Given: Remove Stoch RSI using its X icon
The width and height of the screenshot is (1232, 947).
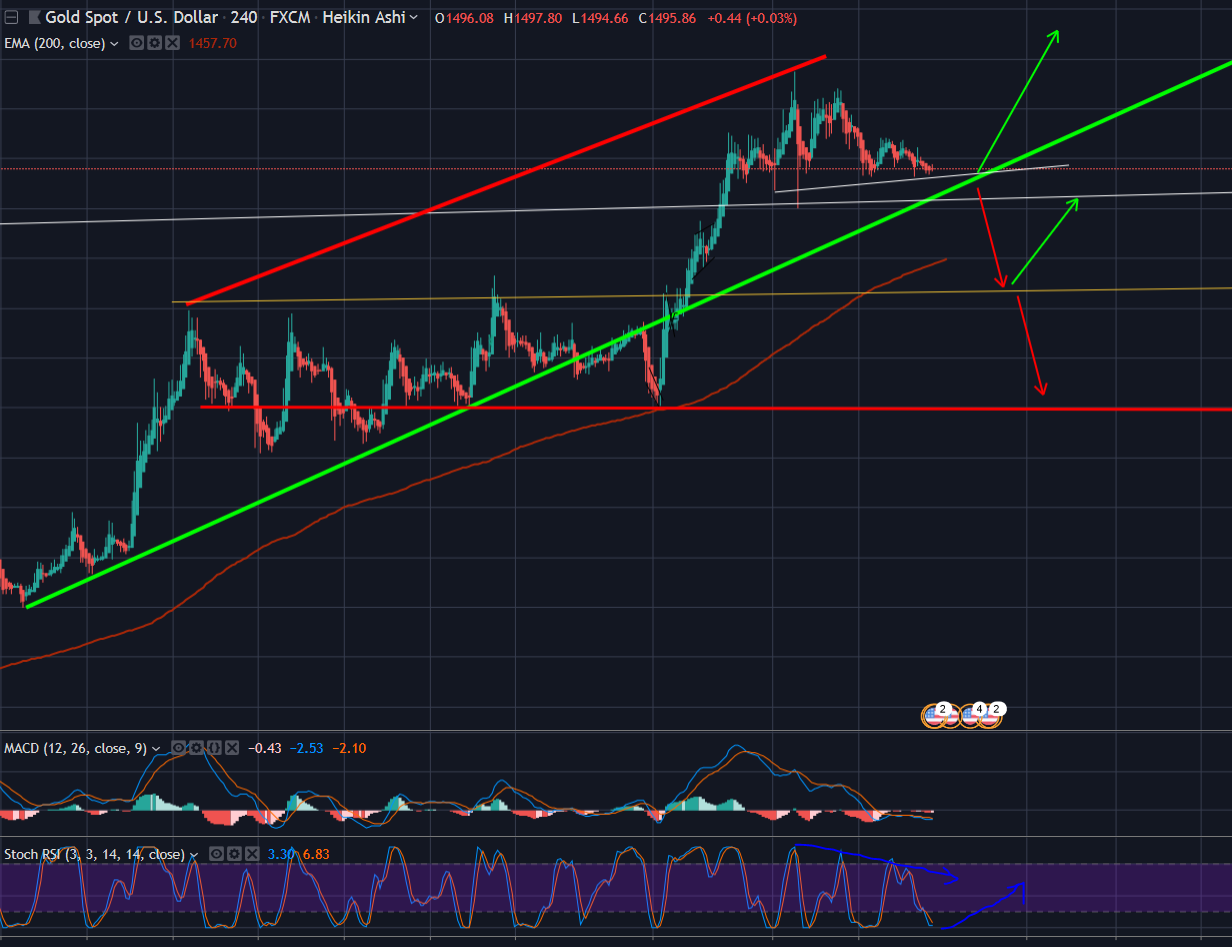Looking at the screenshot, I should pyautogui.click(x=251, y=855).
